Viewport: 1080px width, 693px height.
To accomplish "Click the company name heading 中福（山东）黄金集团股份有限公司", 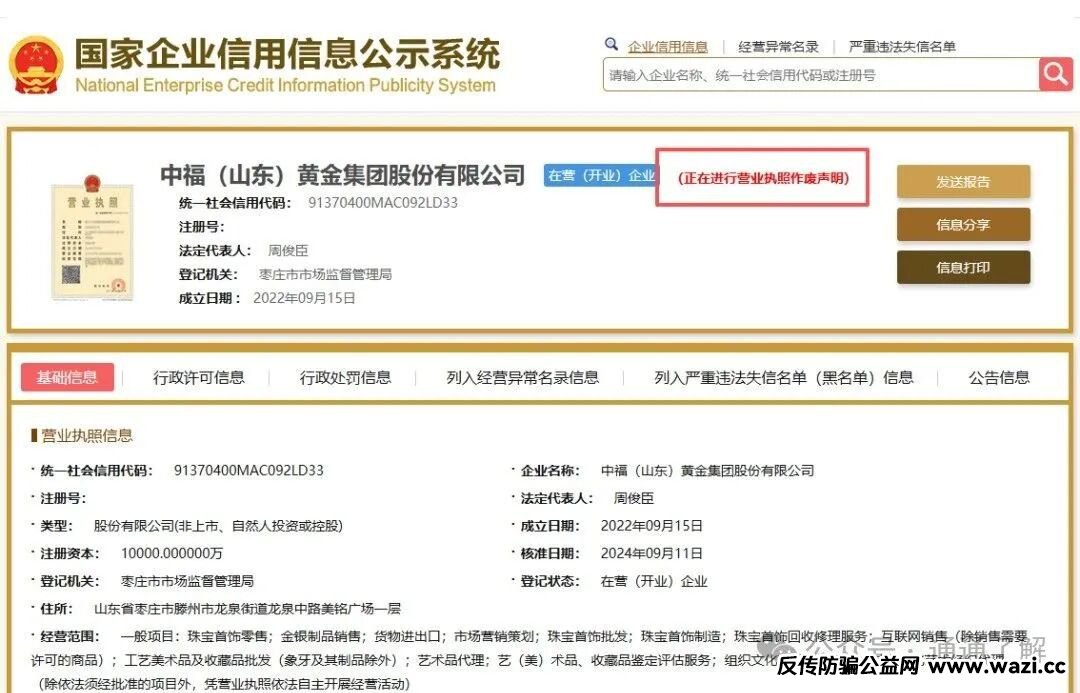I will pyautogui.click(x=342, y=175).
